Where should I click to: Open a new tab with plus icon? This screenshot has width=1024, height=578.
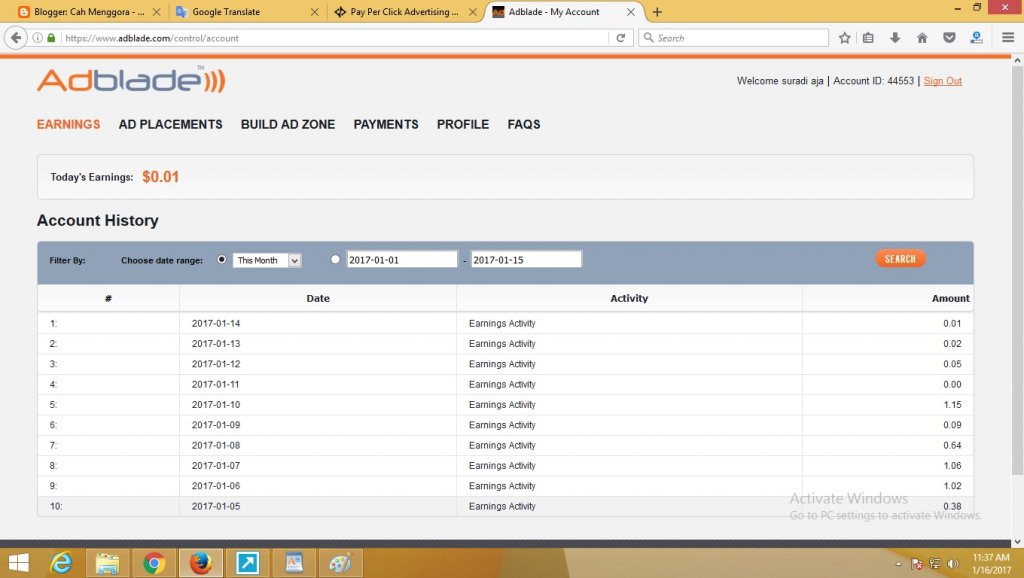657,12
